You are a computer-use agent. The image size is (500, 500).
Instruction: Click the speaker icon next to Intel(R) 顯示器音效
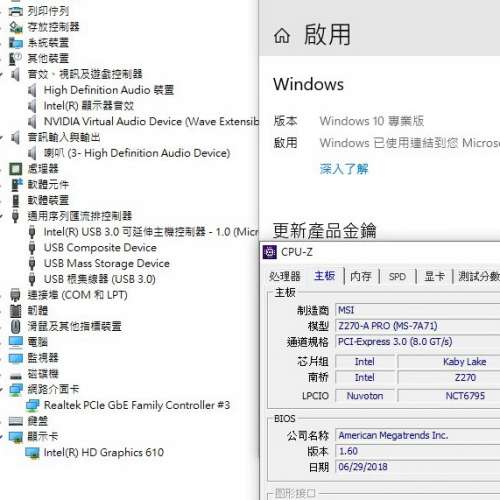(x=32, y=106)
